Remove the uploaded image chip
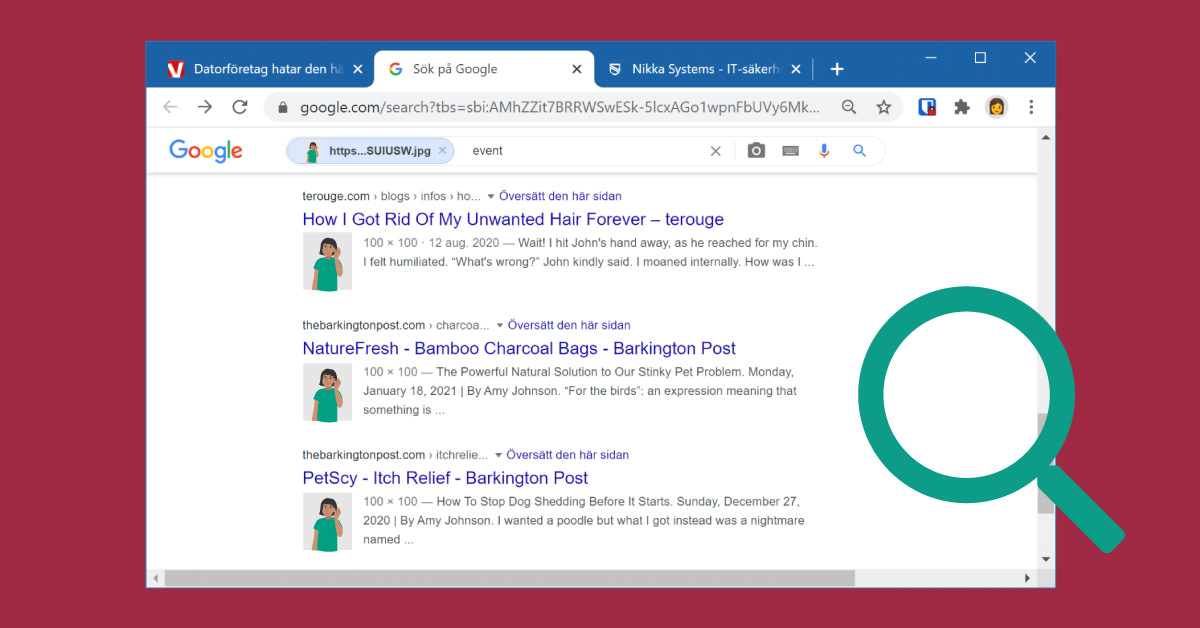 coord(442,151)
